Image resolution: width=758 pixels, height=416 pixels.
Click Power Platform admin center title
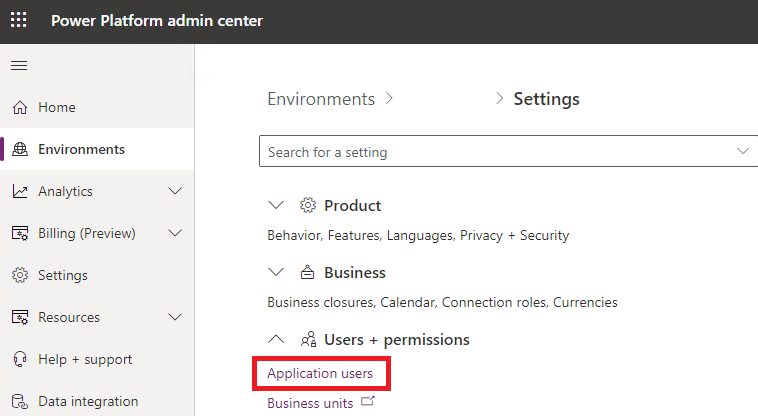[157, 21]
